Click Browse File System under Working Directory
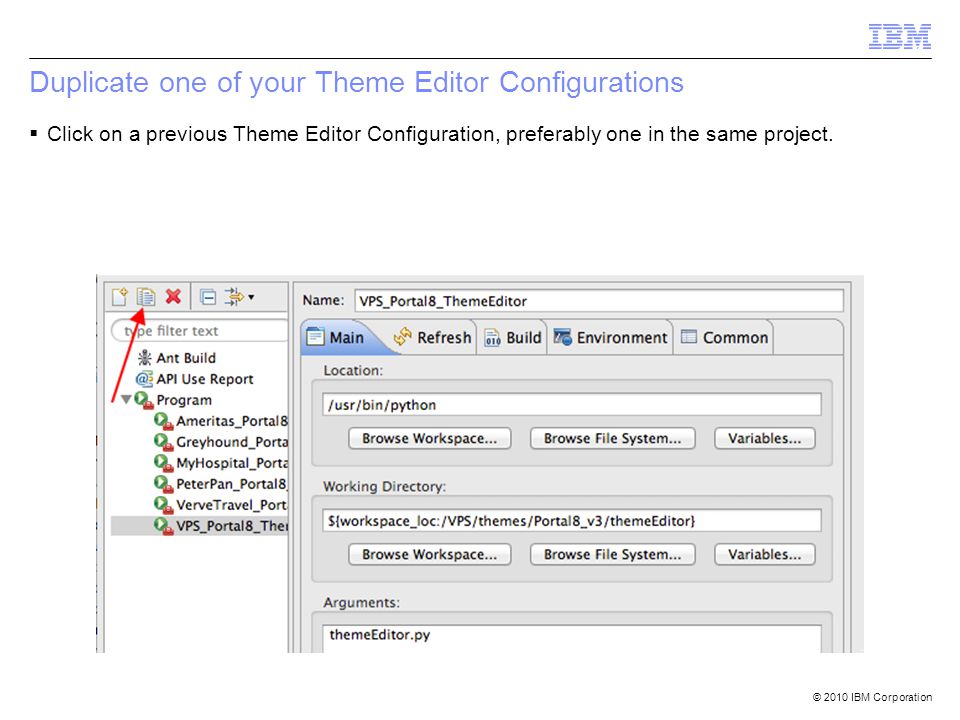Viewport: 960px width, 720px height. tap(612, 554)
